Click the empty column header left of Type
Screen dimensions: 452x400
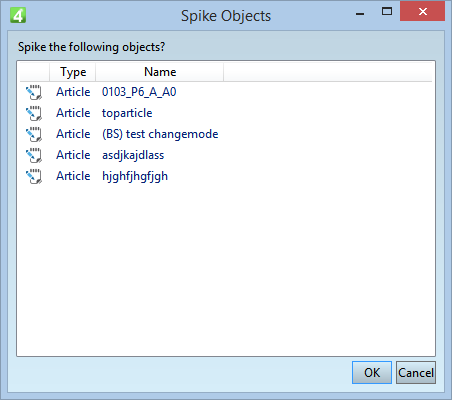(x=35, y=72)
